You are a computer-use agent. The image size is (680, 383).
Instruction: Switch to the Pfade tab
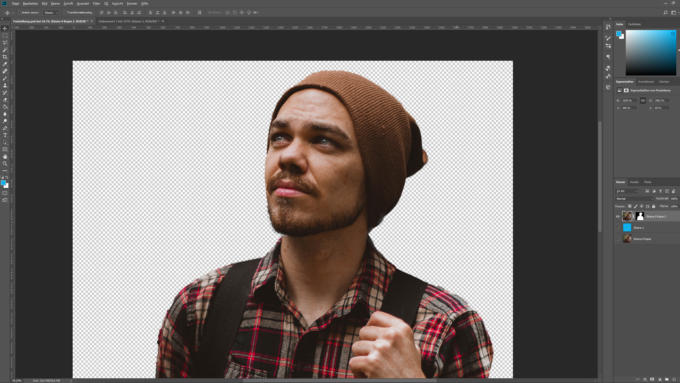[x=647, y=182]
